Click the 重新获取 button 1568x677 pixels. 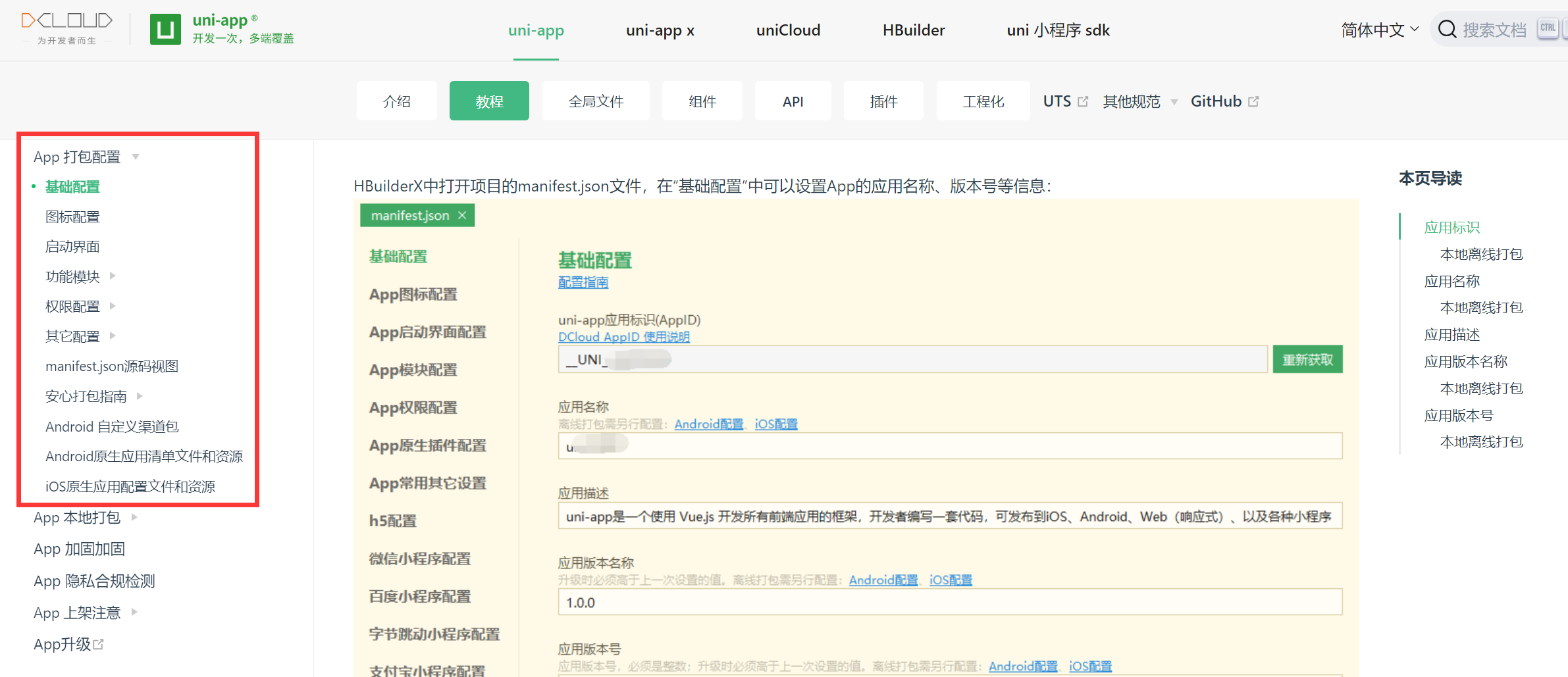[1307, 360]
